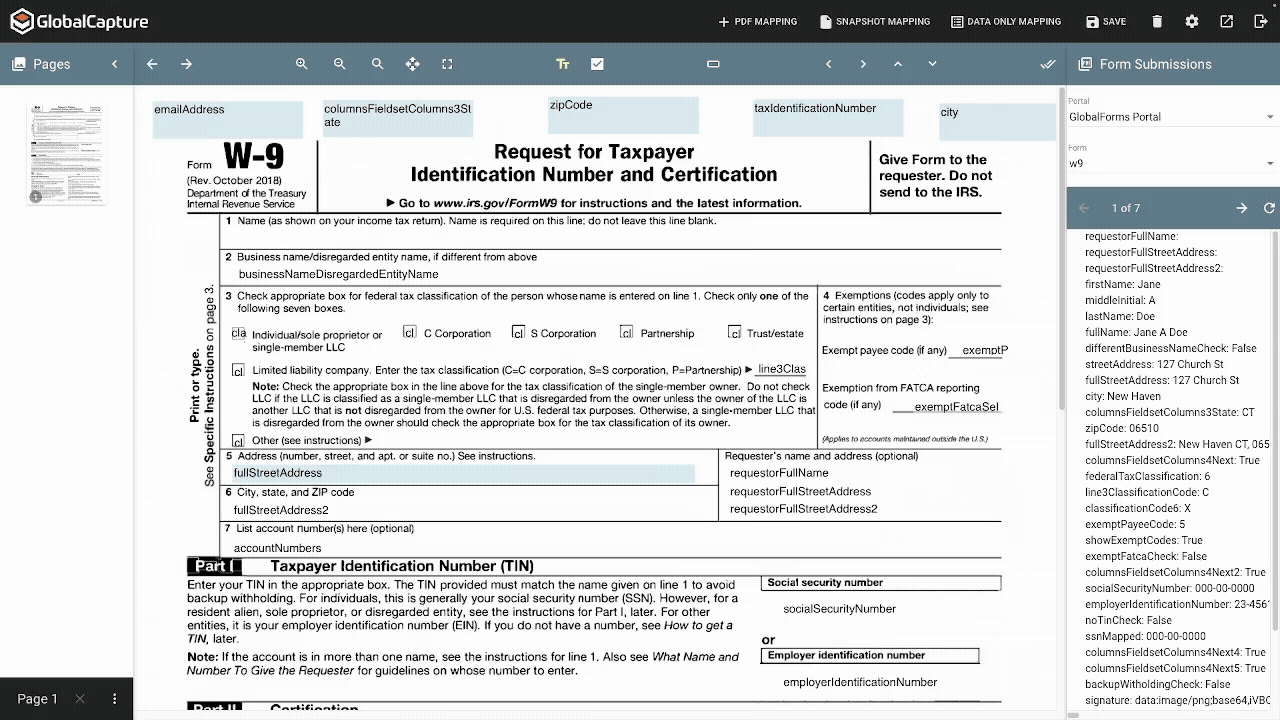Go forward with right arrow in toolbar
This screenshot has height=720, width=1280.
tap(186, 64)
